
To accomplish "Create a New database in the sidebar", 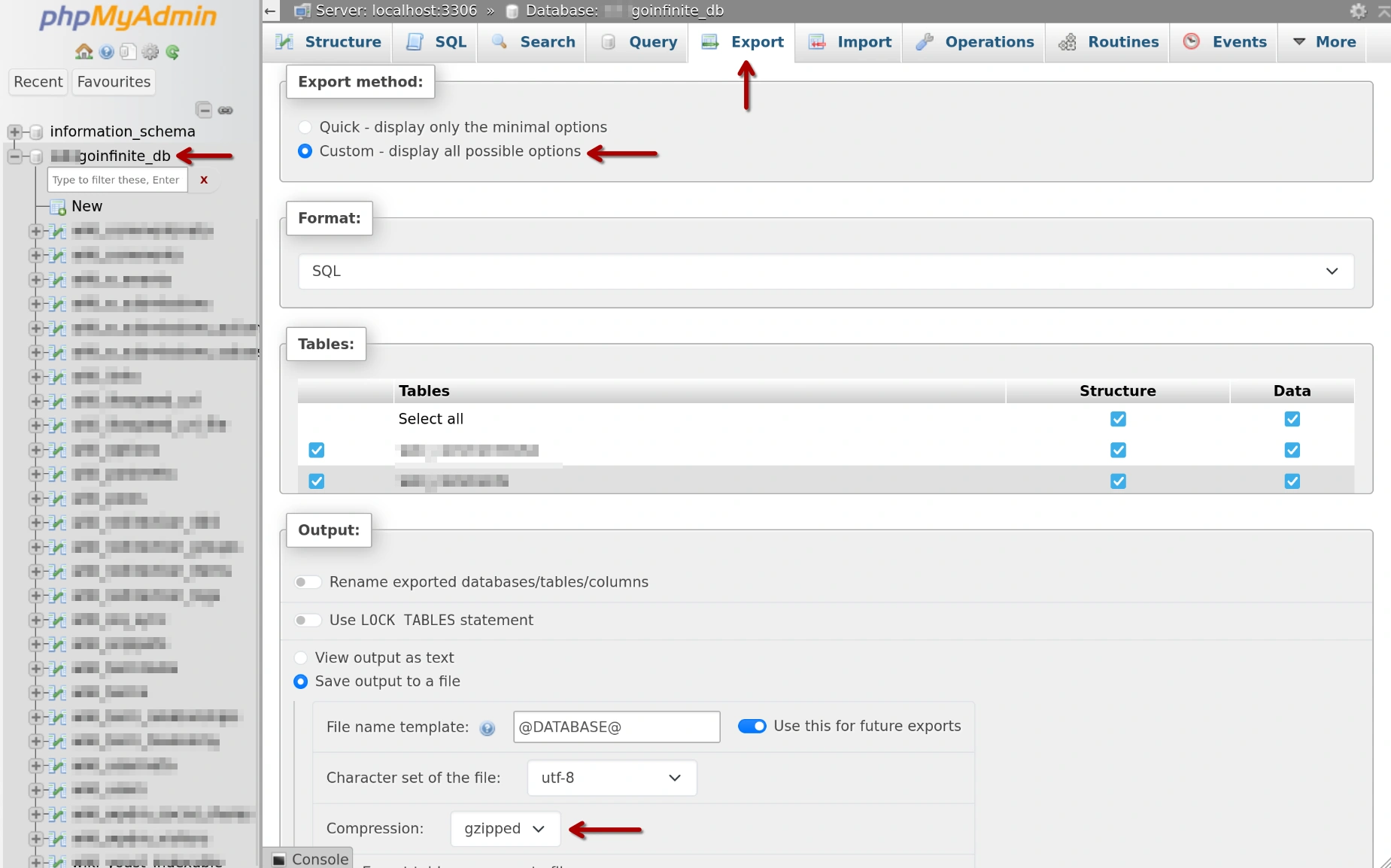I will pos(87,206).
